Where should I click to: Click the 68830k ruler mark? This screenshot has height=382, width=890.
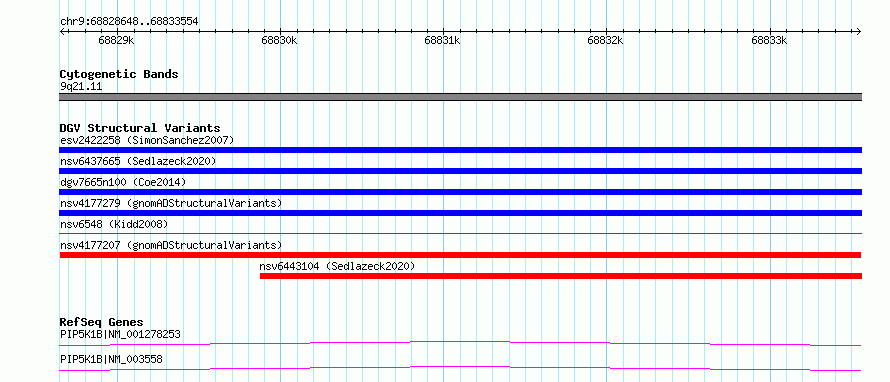(x=279, y=41)
